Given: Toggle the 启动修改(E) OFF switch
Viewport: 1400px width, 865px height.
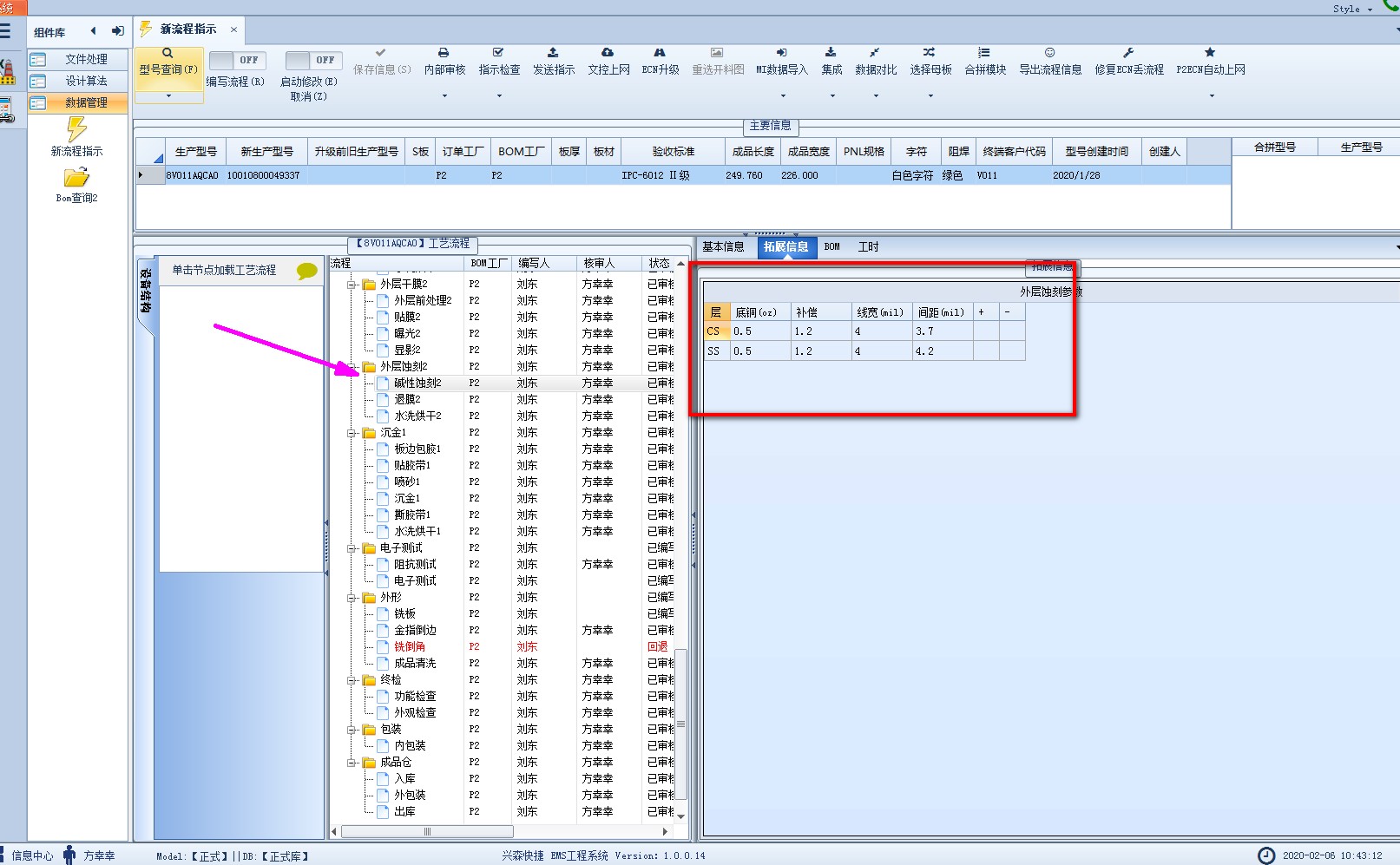Looking at the screenshot, I should pos(313,60).
